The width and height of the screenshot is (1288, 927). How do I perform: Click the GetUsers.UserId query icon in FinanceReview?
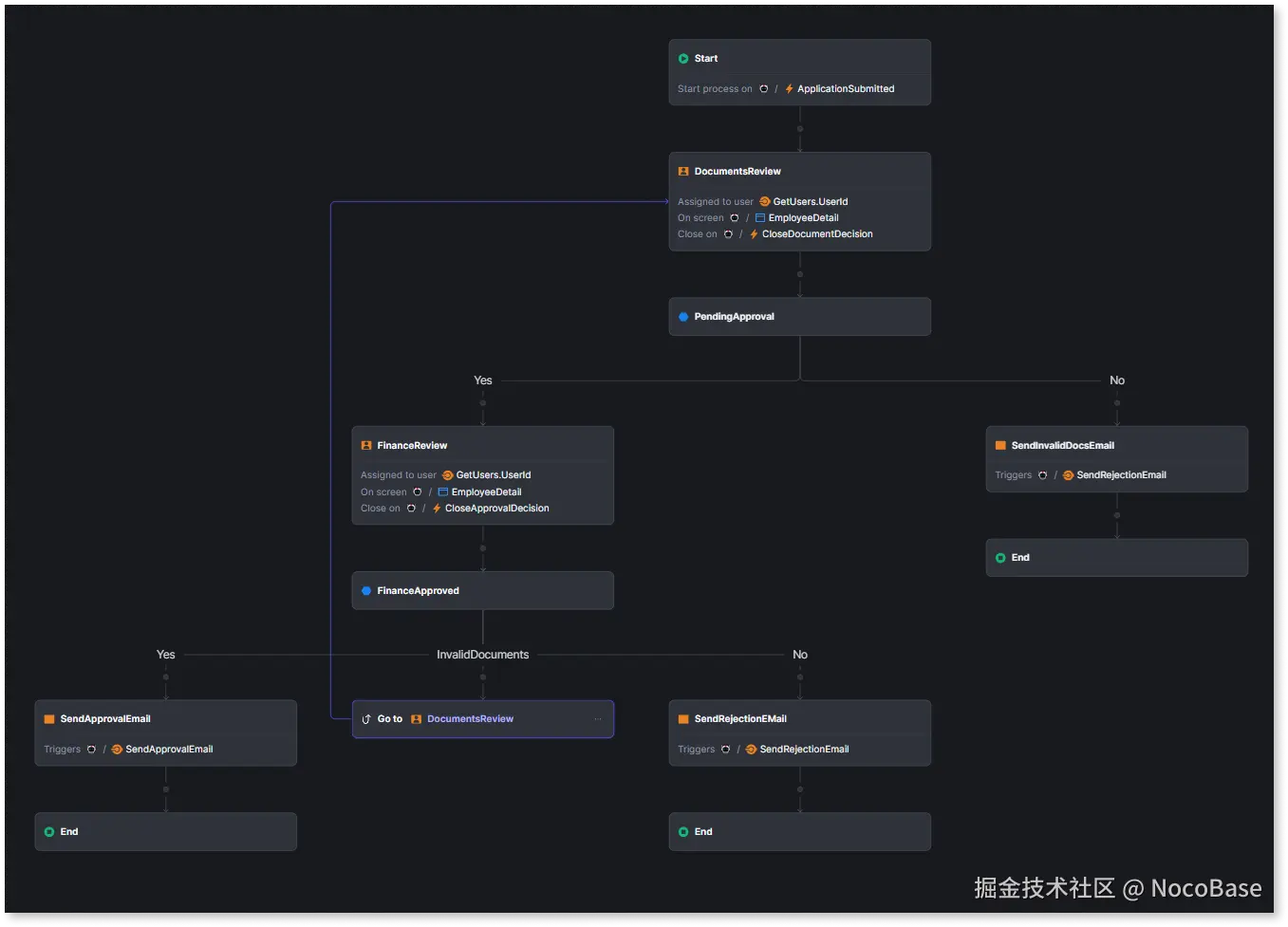(x=445, y=474)
